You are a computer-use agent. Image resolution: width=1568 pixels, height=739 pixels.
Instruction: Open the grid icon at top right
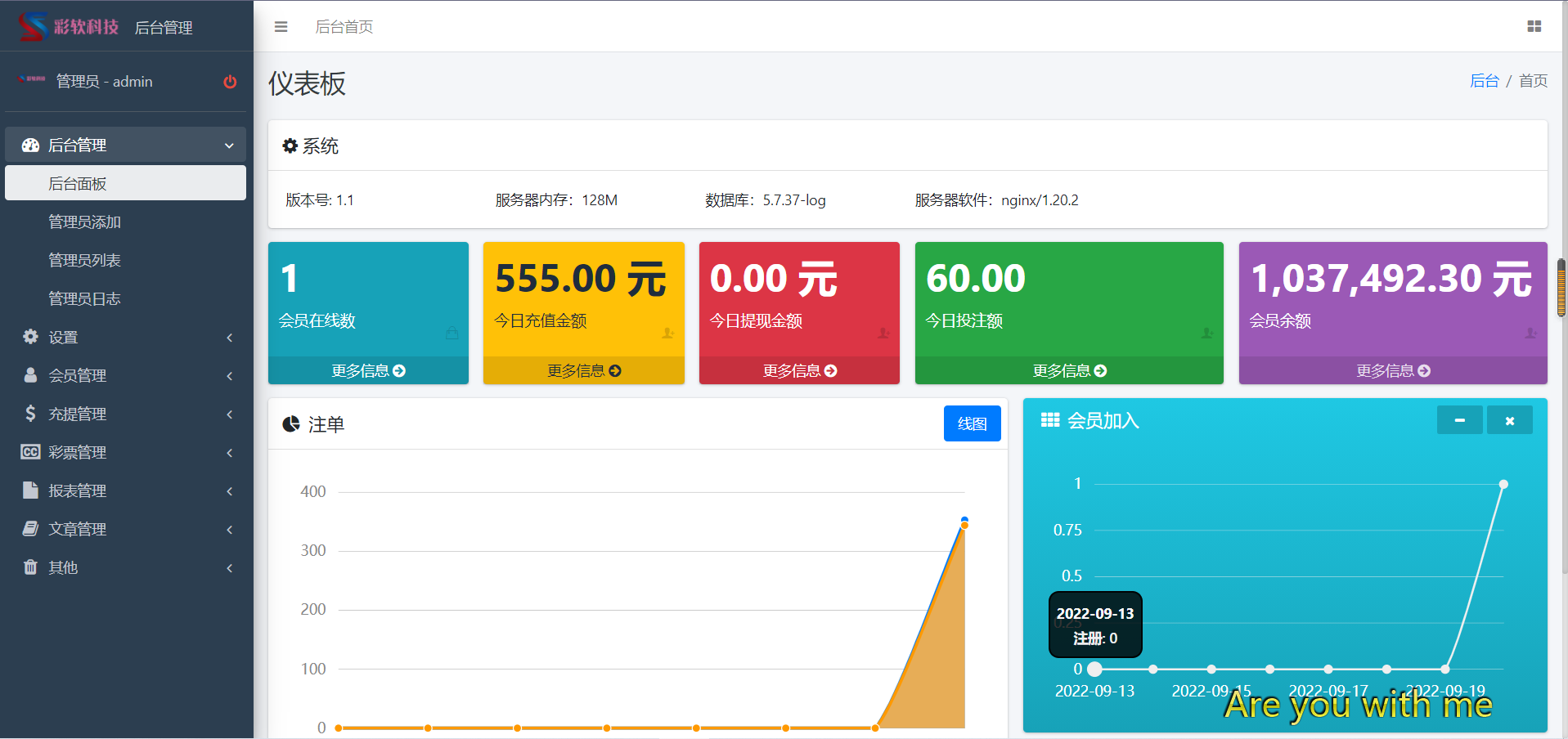pos(1534,27)
